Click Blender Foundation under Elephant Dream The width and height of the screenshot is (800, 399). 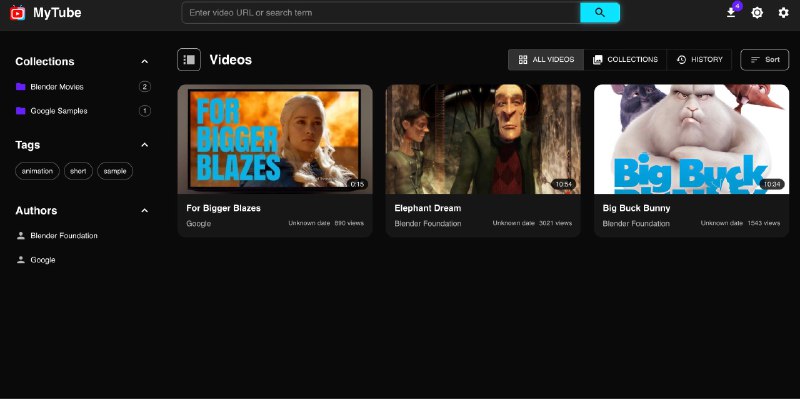click(428, 223)
